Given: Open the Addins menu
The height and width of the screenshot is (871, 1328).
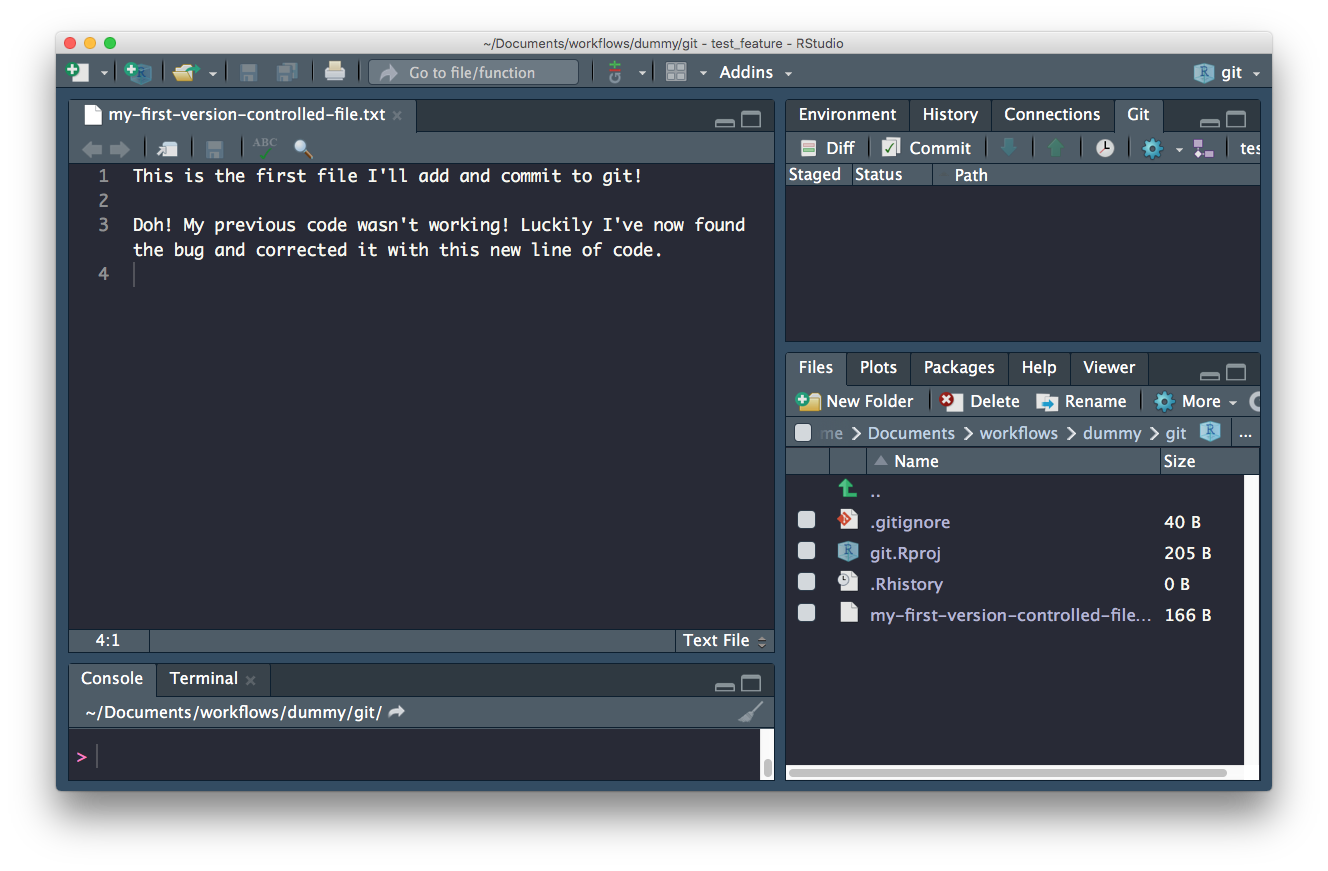Looking at the screenshot, I should click(x=756, y=72).
